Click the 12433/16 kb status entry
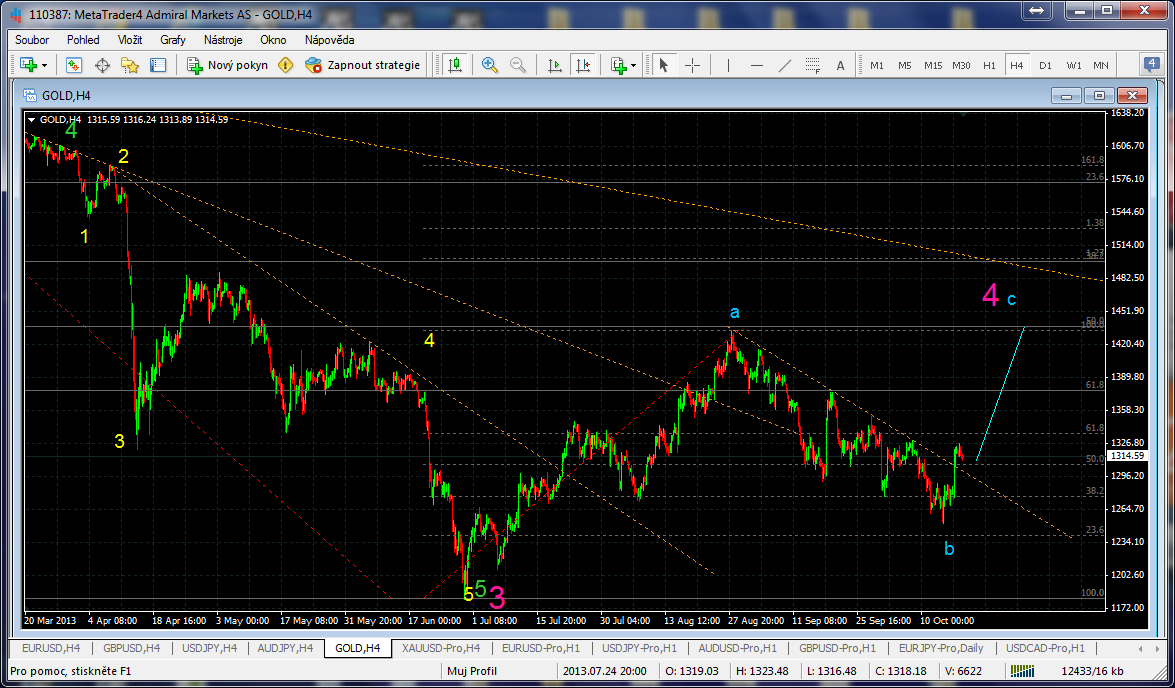1175x688 pixels. (1092, 671)
